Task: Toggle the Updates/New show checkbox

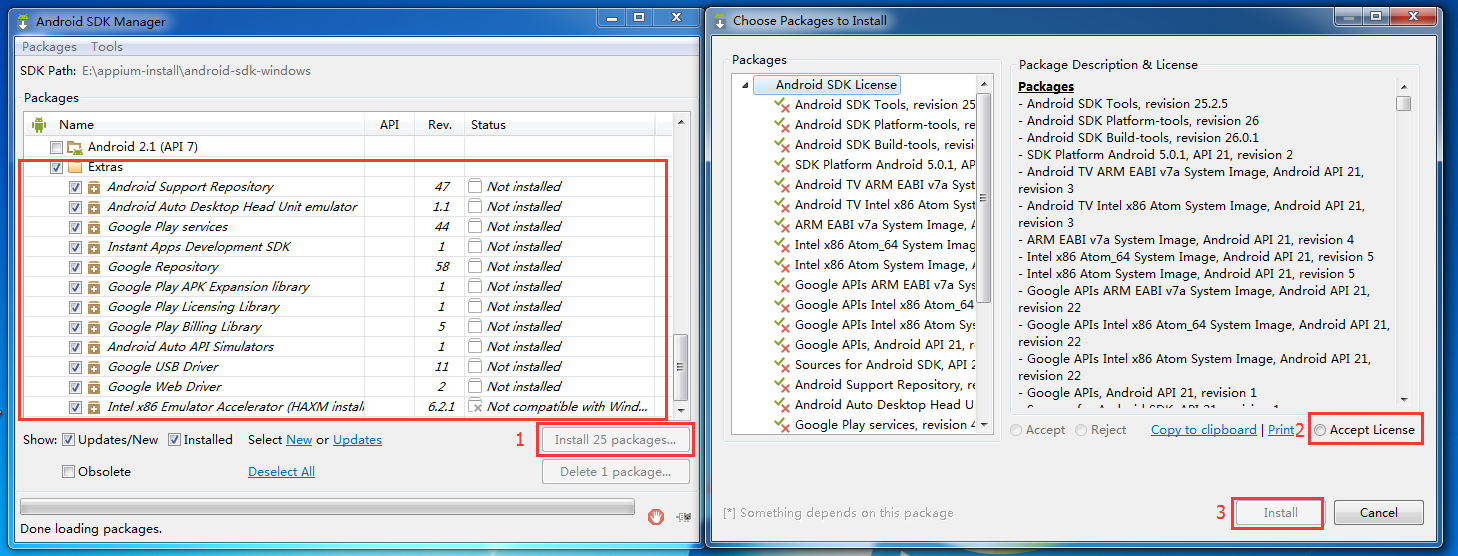Action: [68, 440]
